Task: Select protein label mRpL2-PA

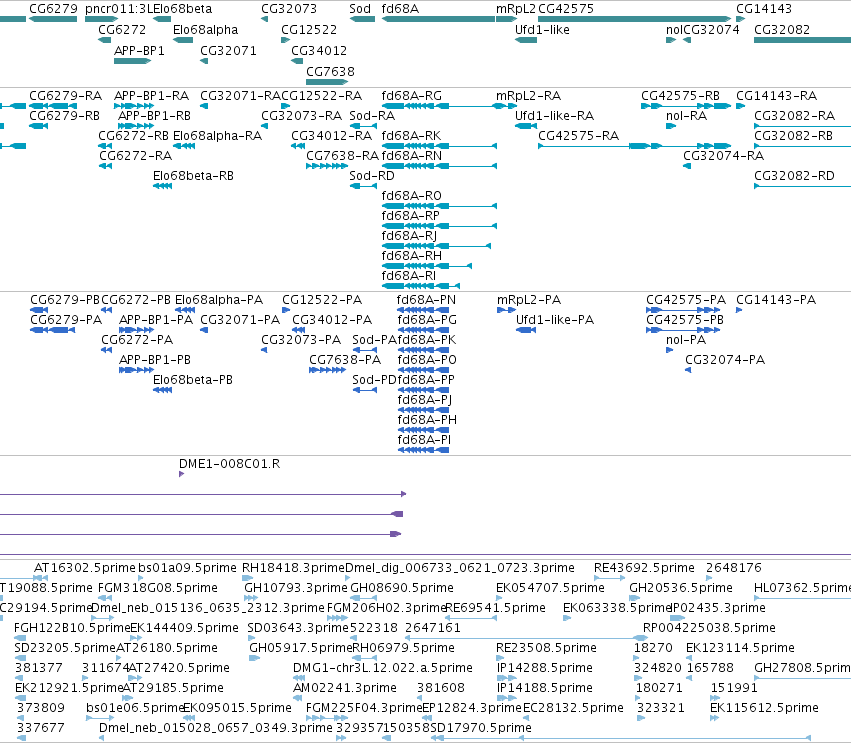Action: pos(529,300)
